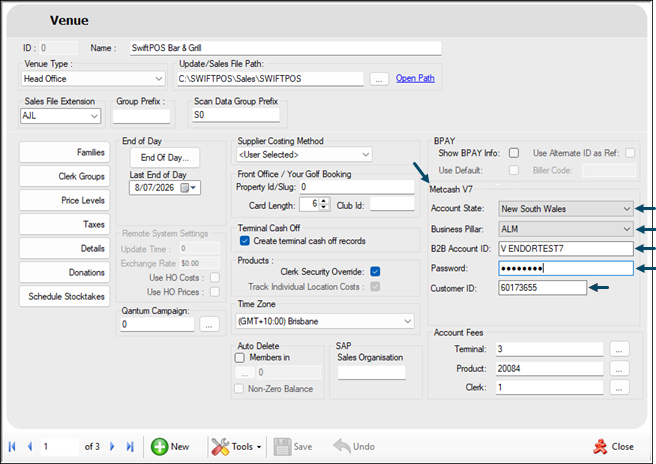This screenshot has width=656, height=464.
Task: Click the Club Id field
Action: pyautogui.click(x=392, y=204)
